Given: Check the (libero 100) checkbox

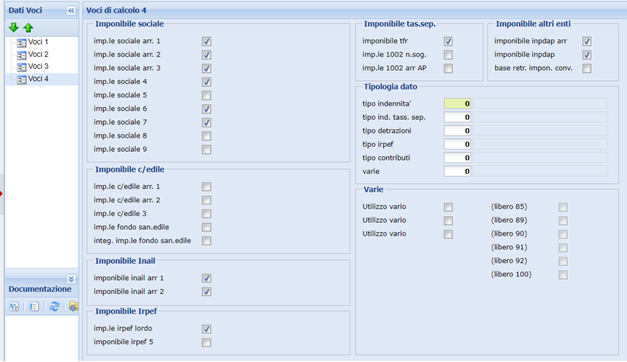Looking at the screenshot, I should tap(563, 275).
